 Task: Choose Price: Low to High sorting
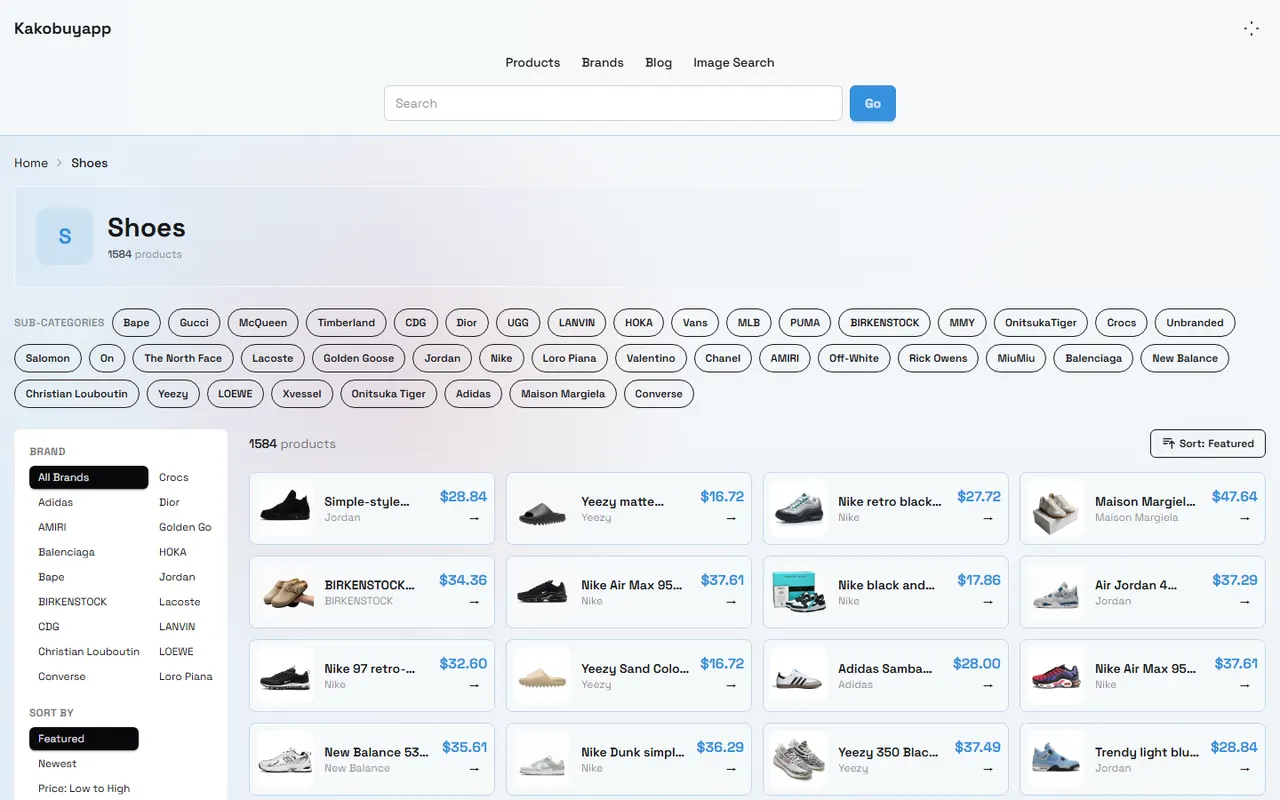coord(84,789)
